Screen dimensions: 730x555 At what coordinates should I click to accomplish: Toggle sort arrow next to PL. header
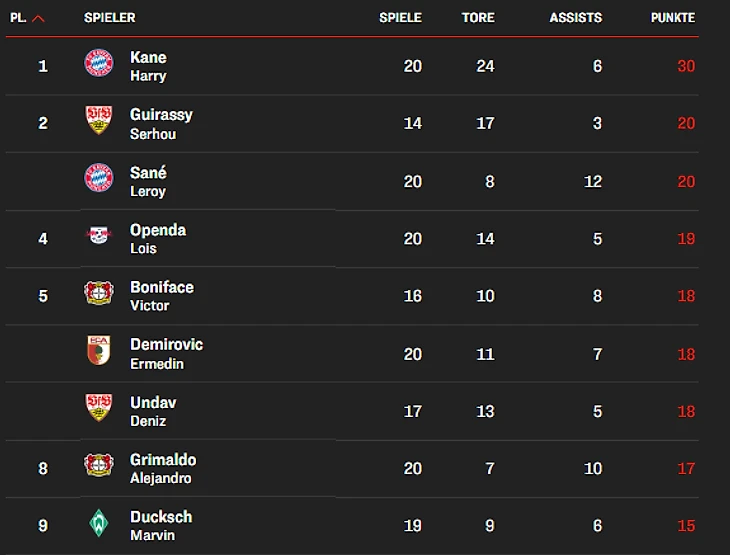(38, 18)
